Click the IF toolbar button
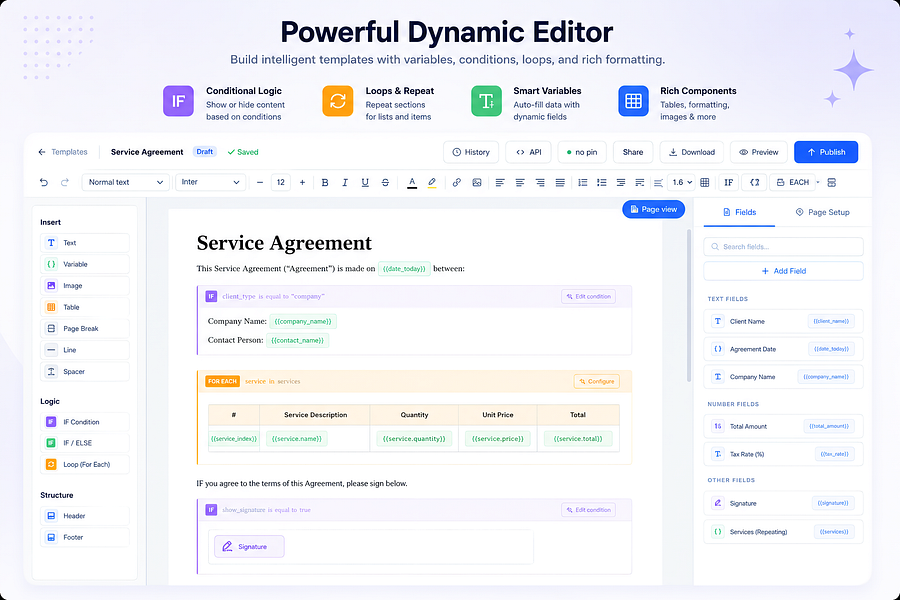 click(x=728, y=183)
